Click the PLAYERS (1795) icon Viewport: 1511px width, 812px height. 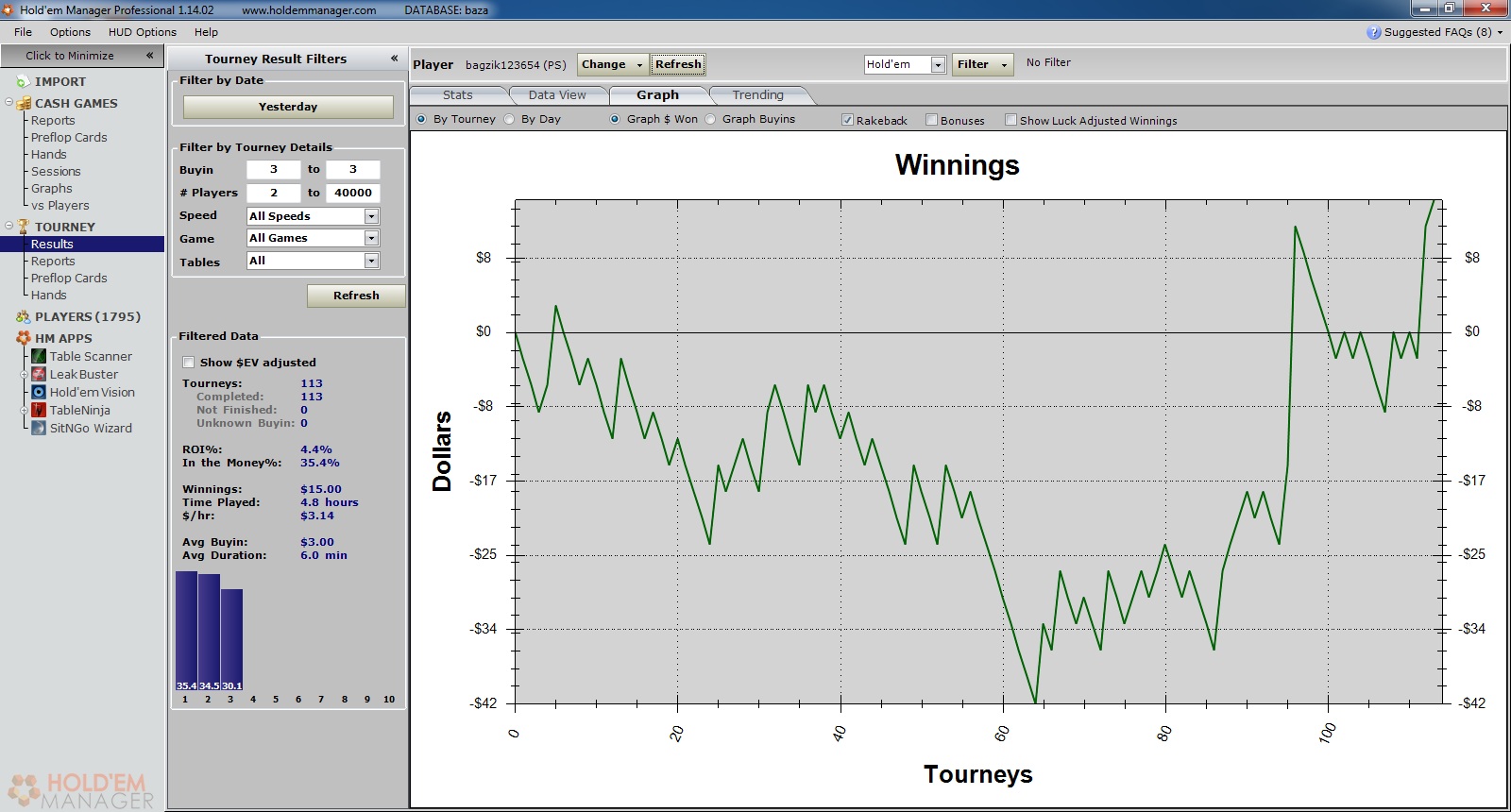click(x=24, y=317)
